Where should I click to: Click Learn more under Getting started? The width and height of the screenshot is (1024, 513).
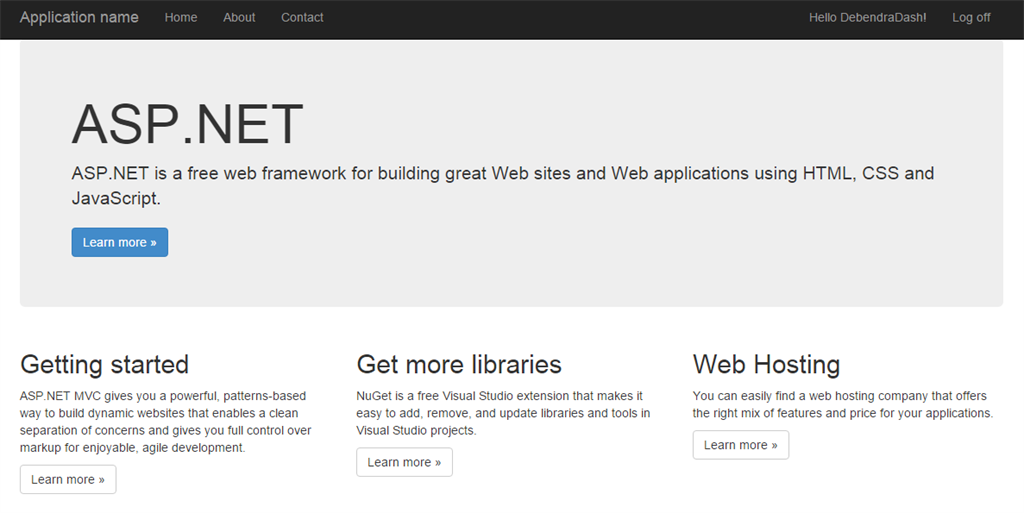click(68, 479)
